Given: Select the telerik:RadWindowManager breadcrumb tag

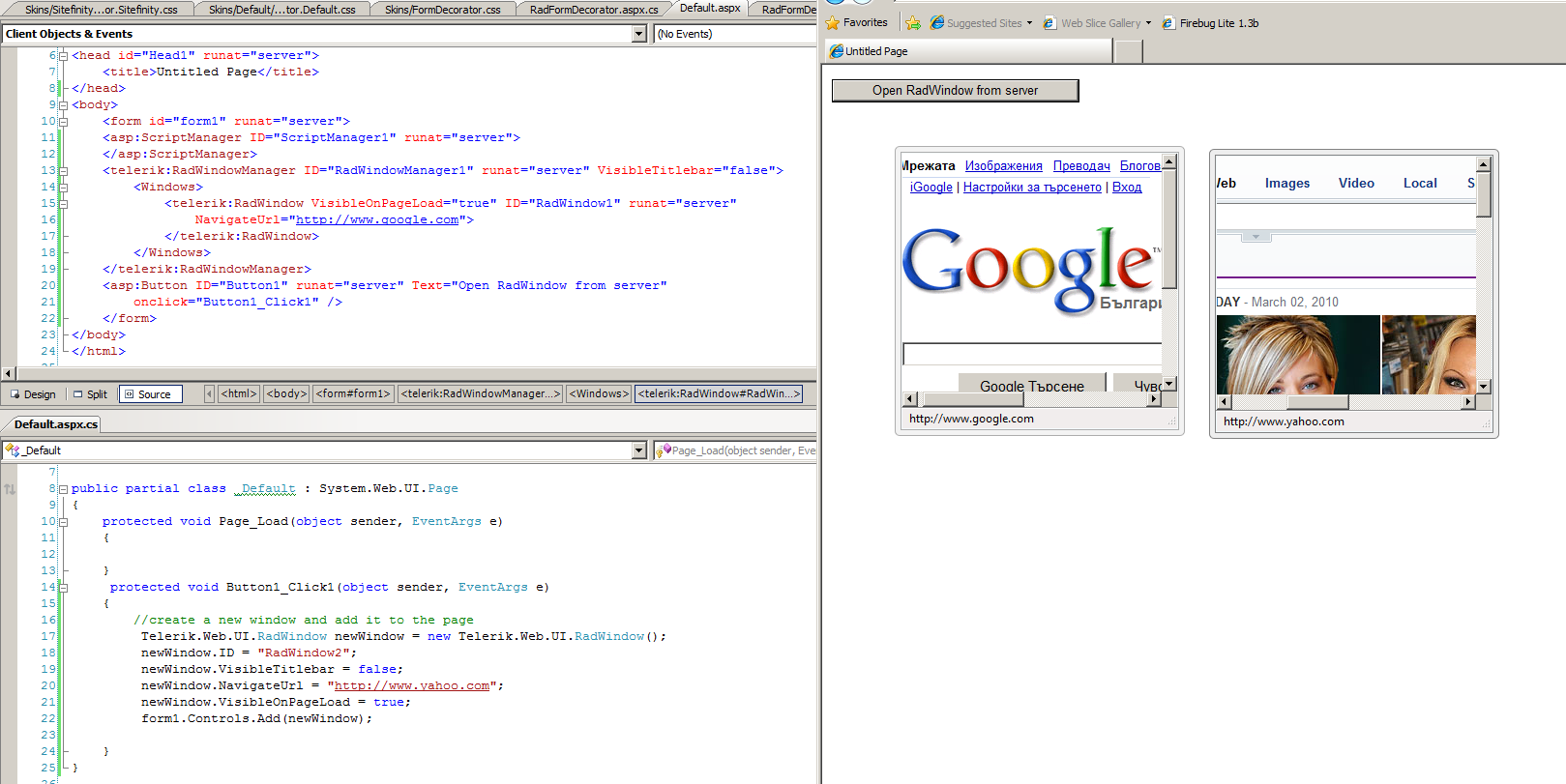Looking at the screenshot, I should 480,393.
